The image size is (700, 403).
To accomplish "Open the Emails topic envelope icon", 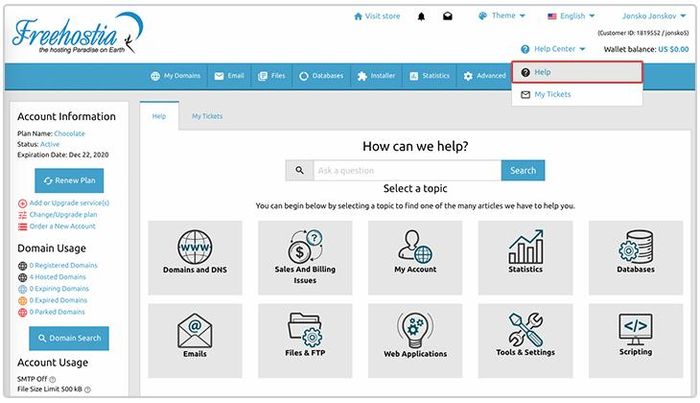I will 195,331.
